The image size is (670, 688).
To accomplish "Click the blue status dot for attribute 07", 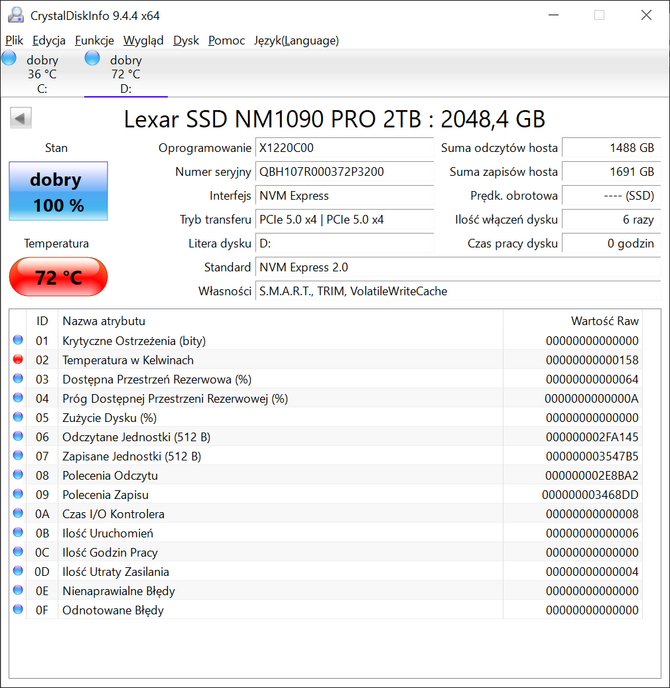I will pos(18,455).
